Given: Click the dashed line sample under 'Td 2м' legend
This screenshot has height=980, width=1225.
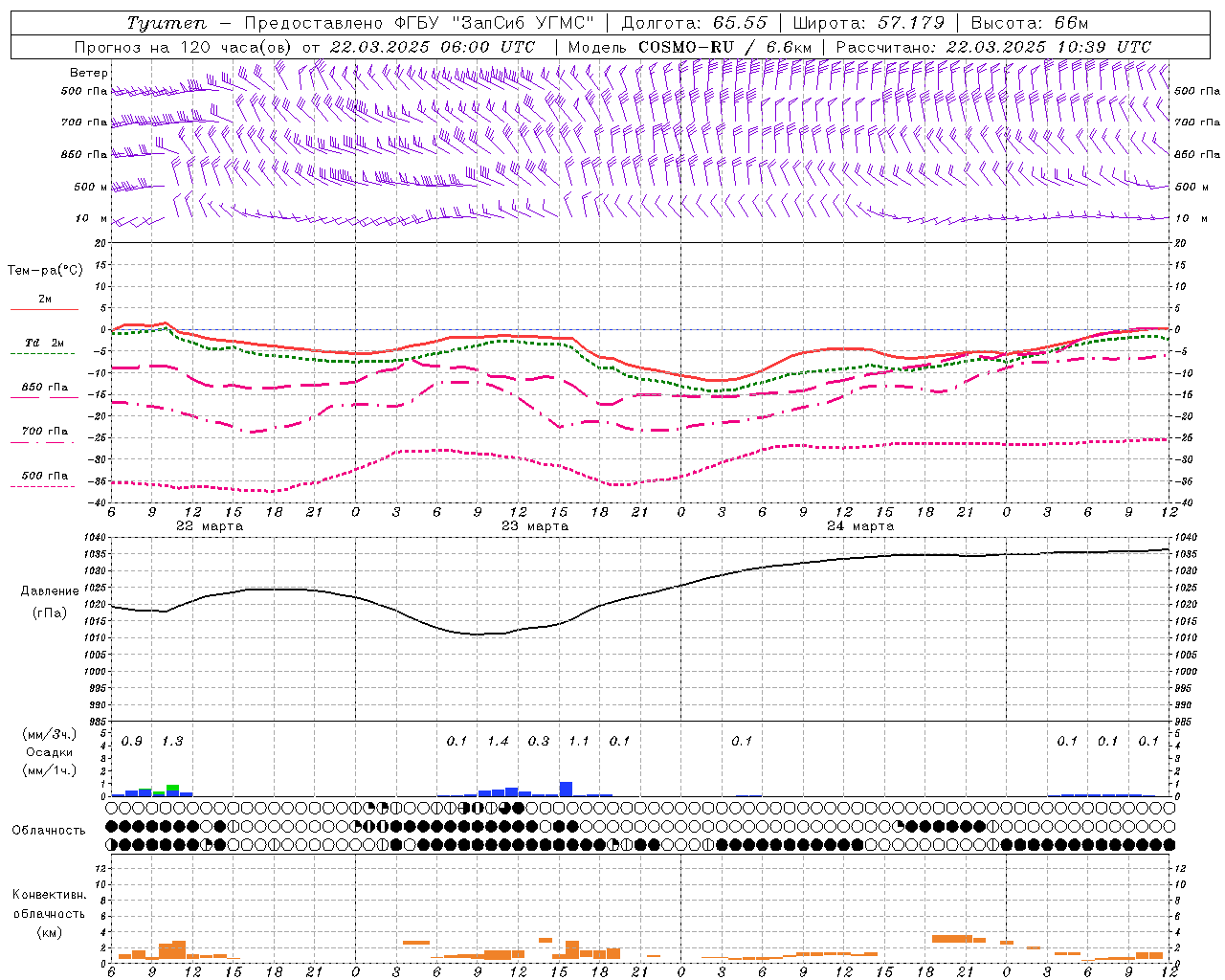Looking at the screenshot, I should pos(44,354).
